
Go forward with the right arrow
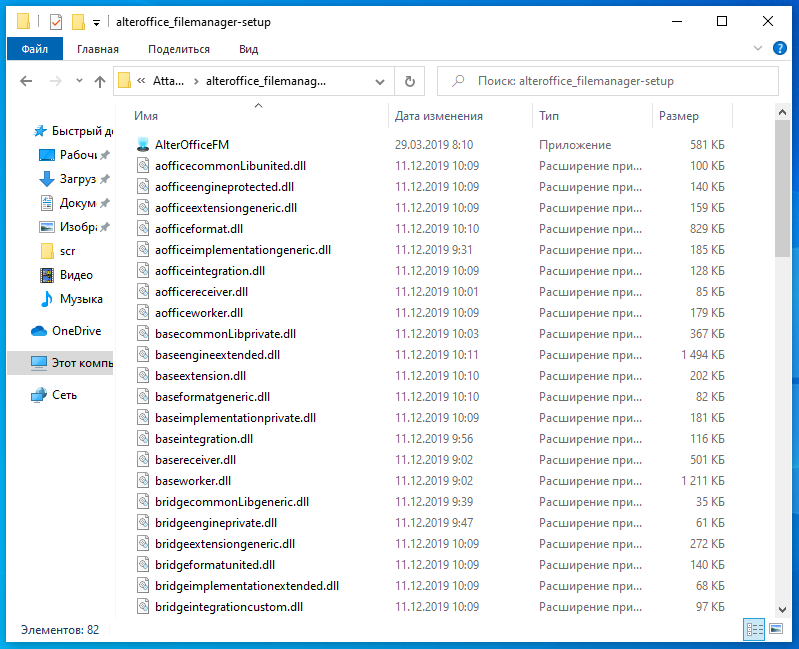(56, 81)
